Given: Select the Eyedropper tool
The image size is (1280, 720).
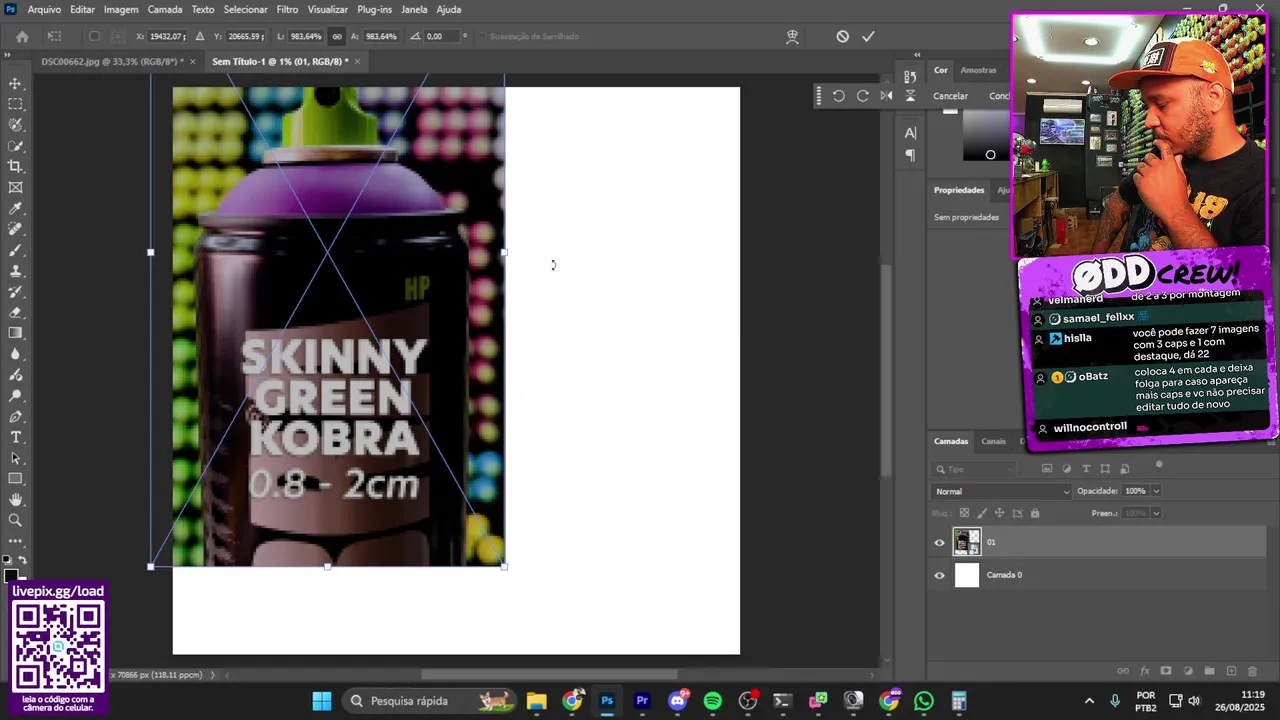Looking at the screenshot, I should (x=15, y=208).
